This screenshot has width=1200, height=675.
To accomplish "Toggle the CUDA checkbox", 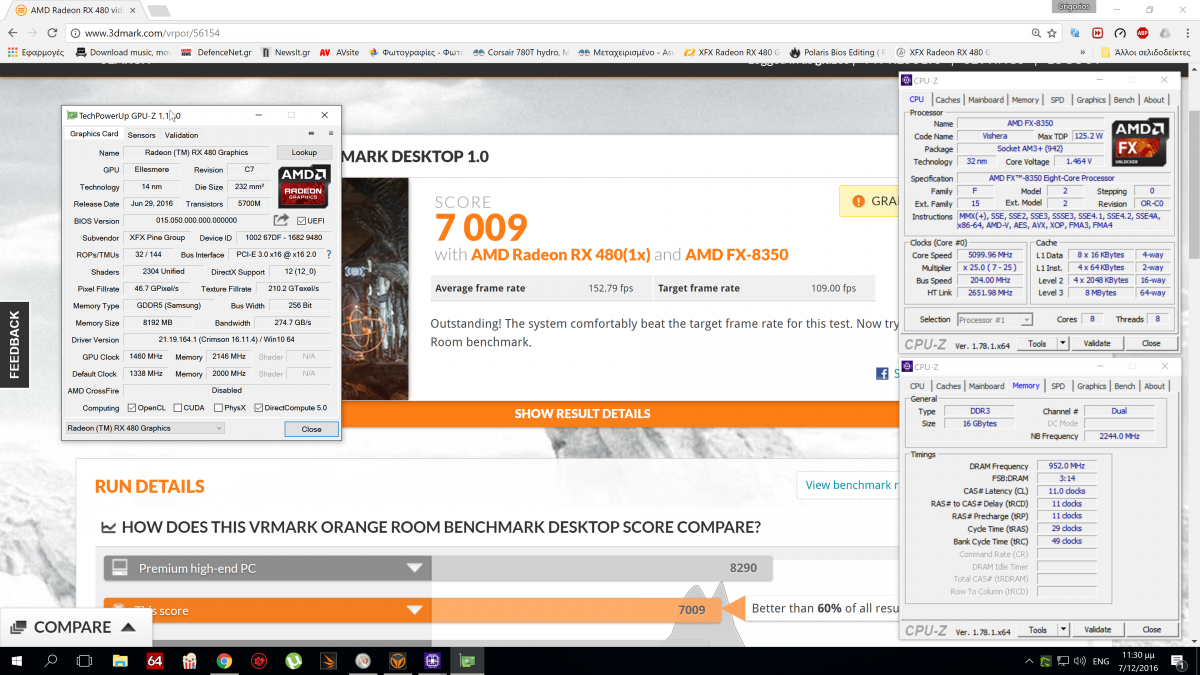I will [x=178, y=408].
